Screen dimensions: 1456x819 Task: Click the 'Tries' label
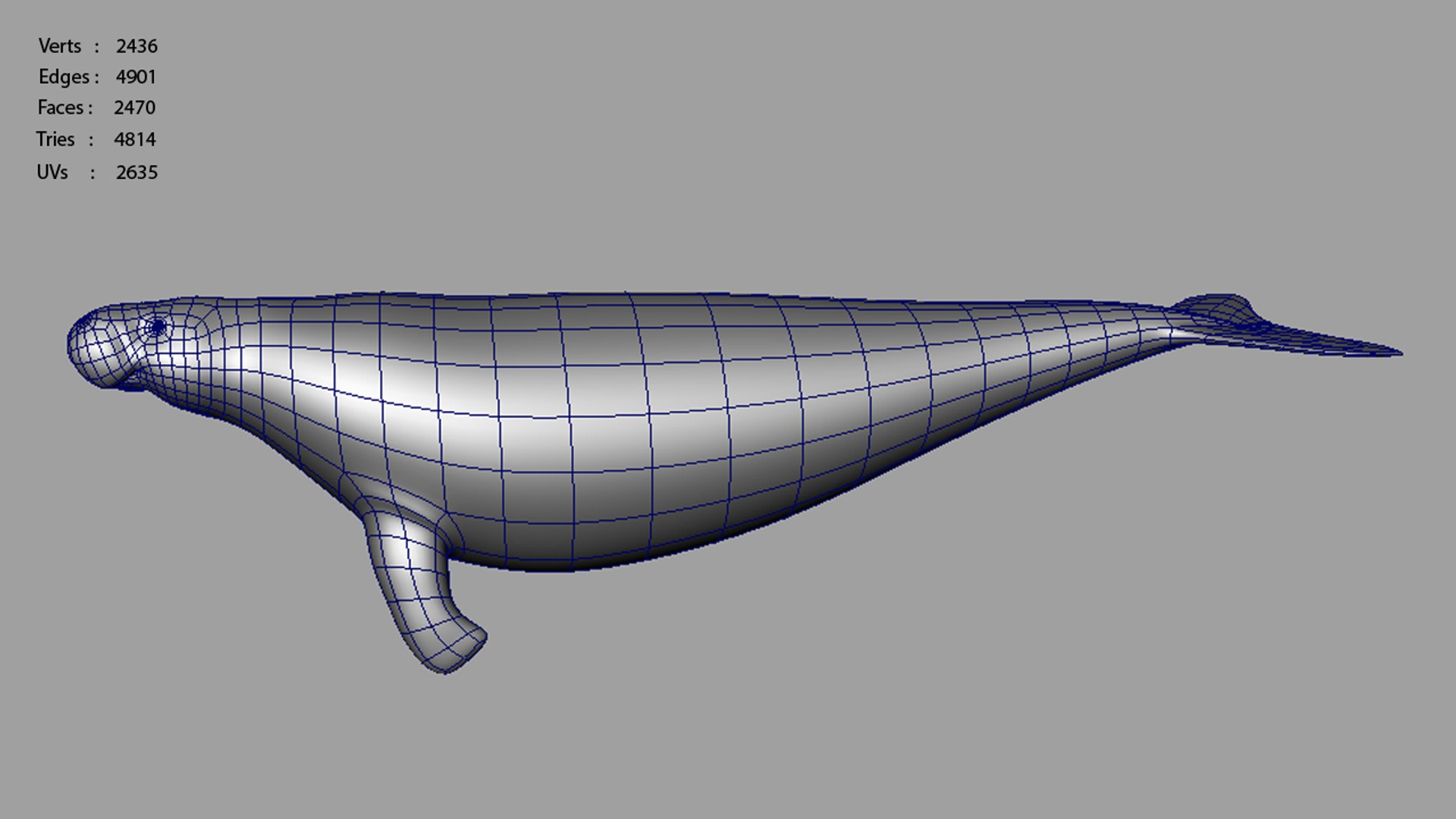pyautogui.click(x=55, y=140)
